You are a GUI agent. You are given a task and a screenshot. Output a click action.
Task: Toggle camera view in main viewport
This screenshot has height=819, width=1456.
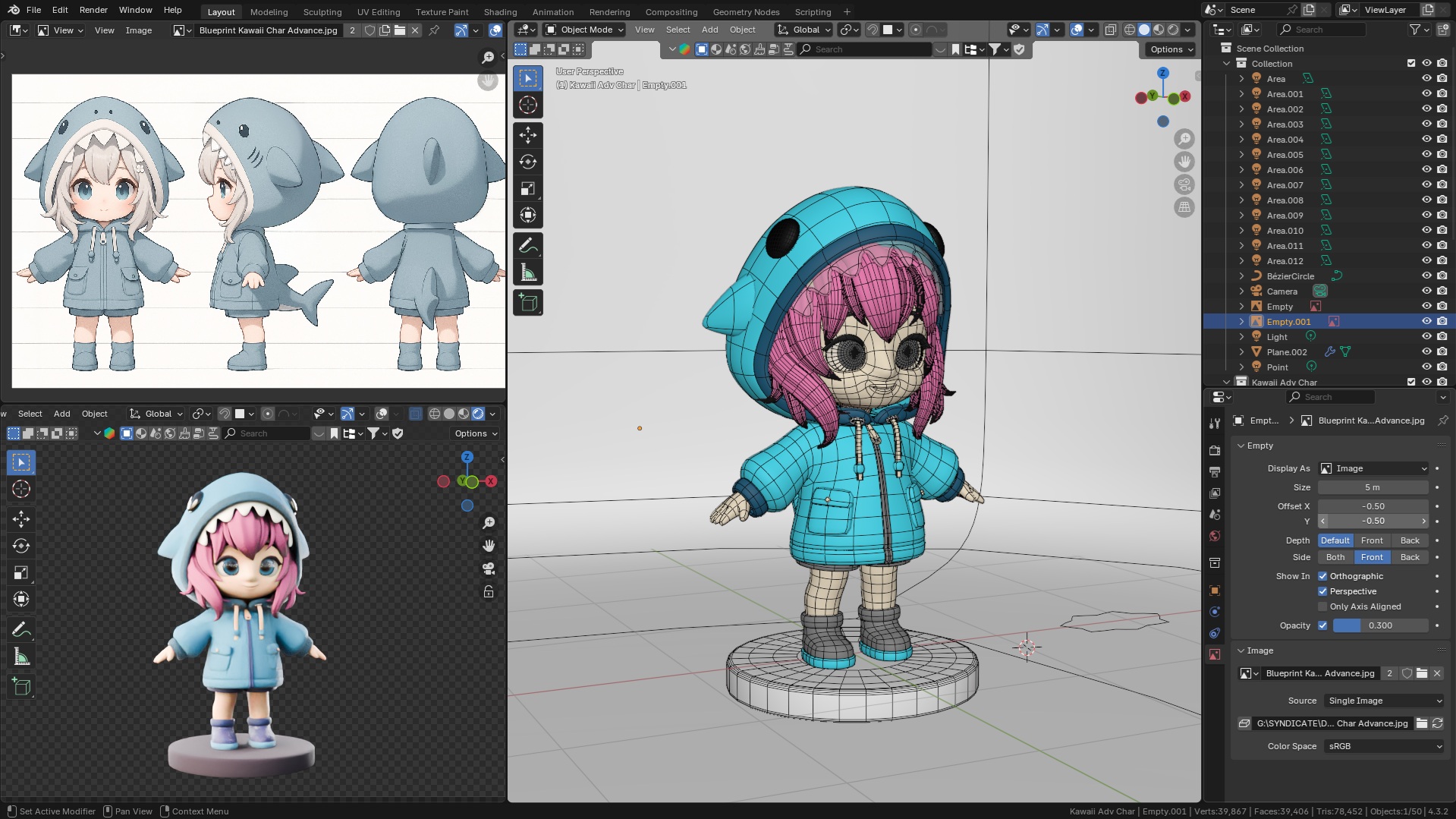tap(1184, 184)
